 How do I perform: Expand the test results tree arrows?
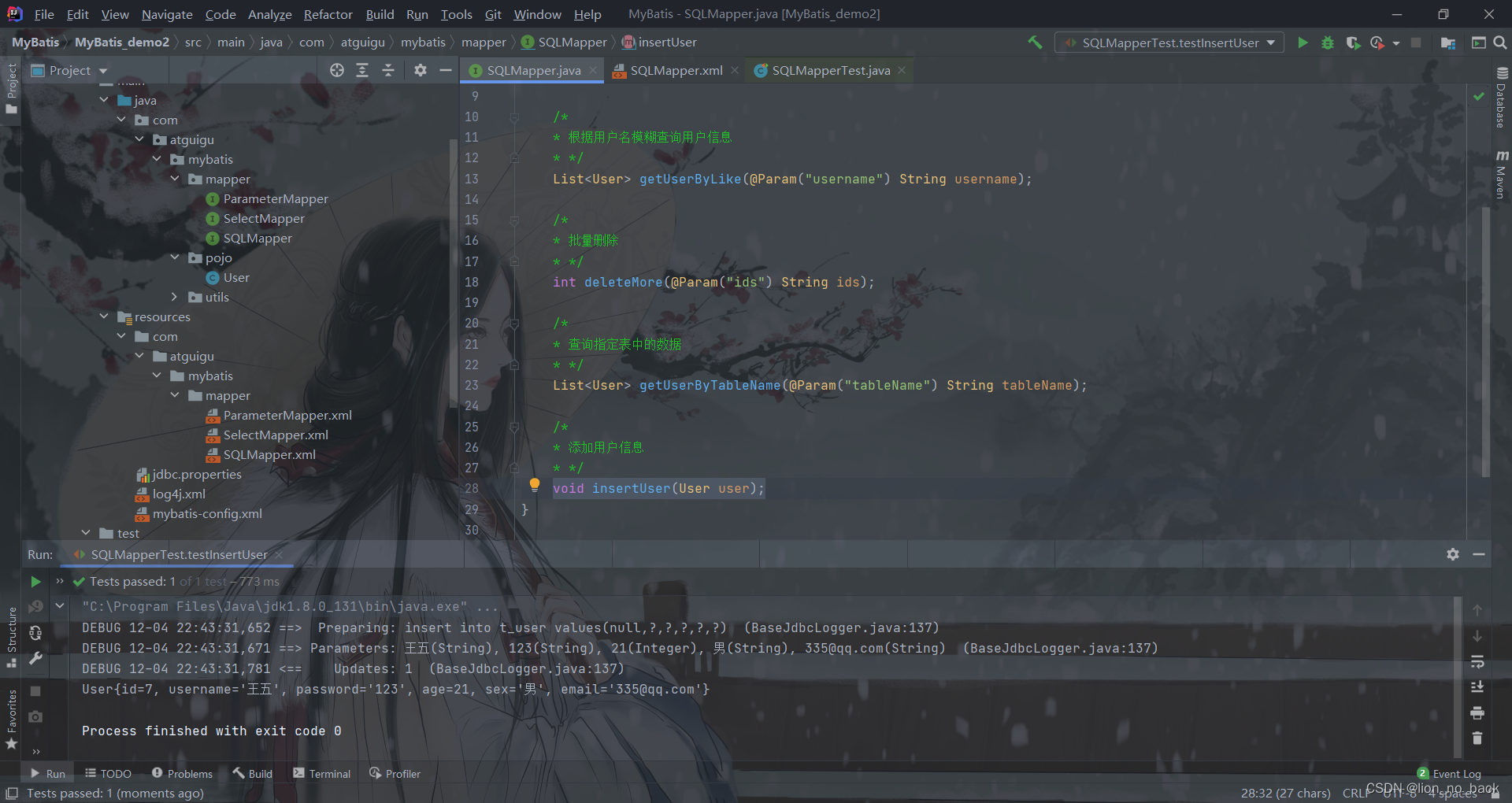click(x=60, y=582)
